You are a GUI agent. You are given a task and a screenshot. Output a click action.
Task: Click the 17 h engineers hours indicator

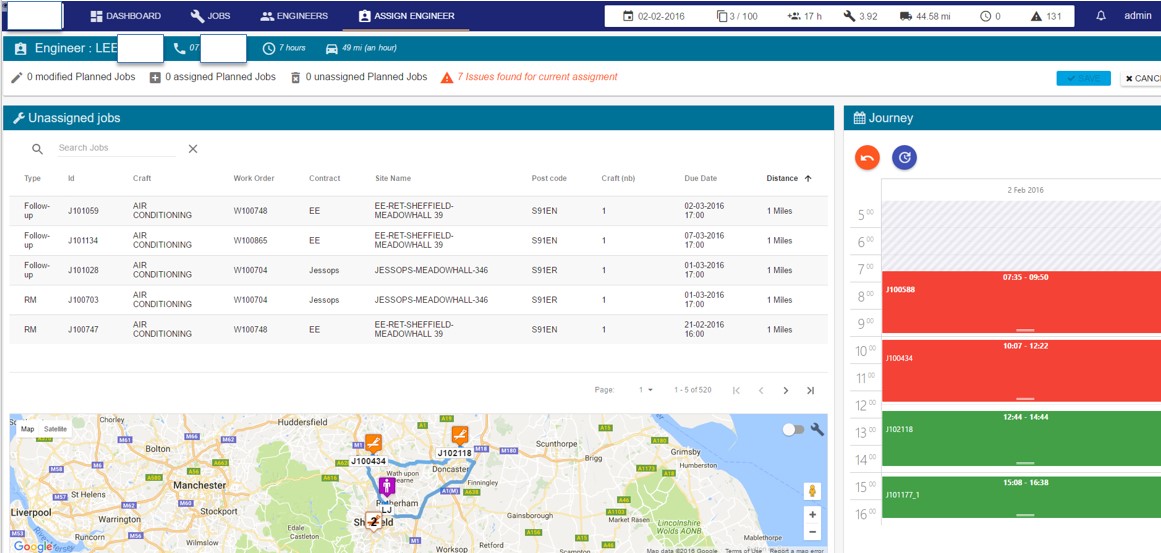[x=805, y=16]
